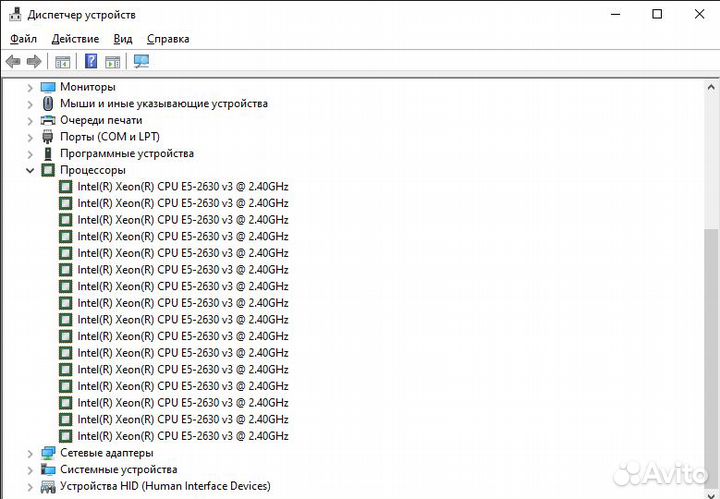
Task: Collapse the Процессоры node
Action: point(30,170)
